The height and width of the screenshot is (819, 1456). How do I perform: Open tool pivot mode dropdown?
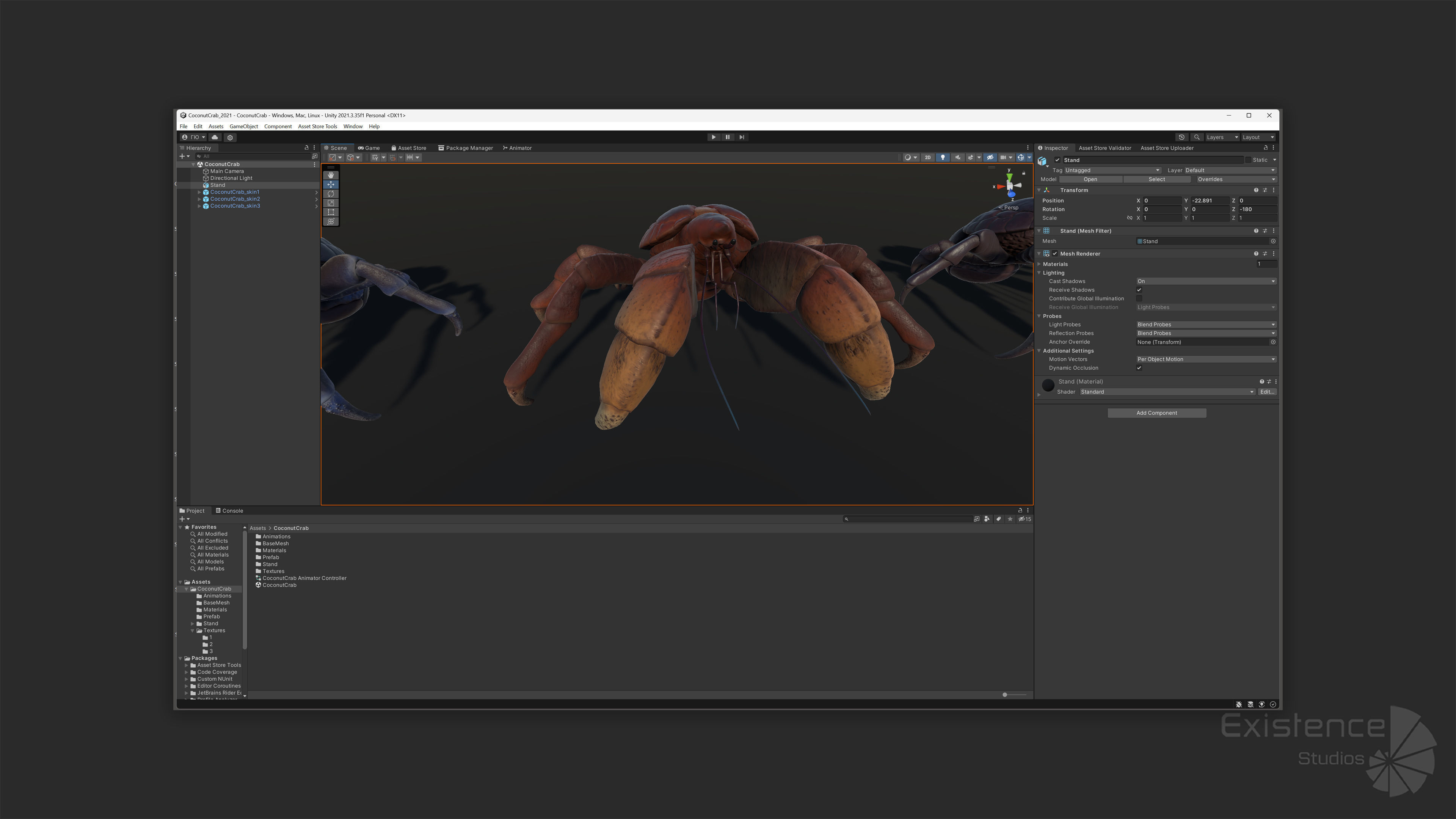pyautogui.click(x=336, y=158)
